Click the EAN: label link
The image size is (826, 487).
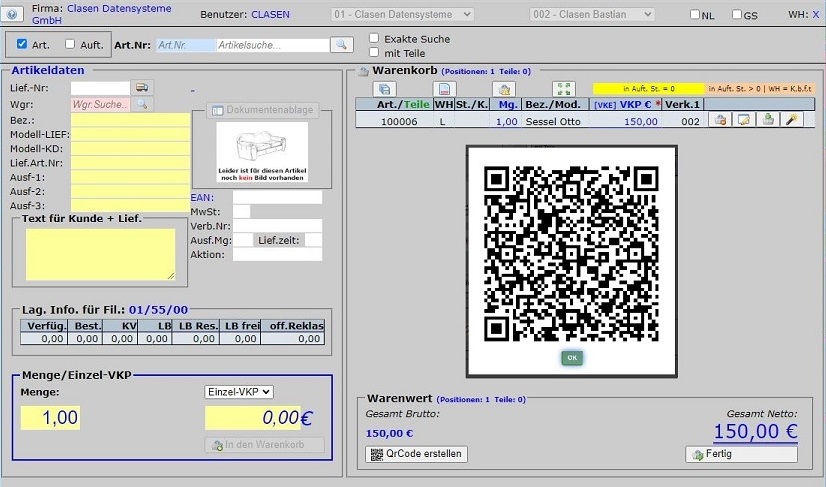(202, 198)
